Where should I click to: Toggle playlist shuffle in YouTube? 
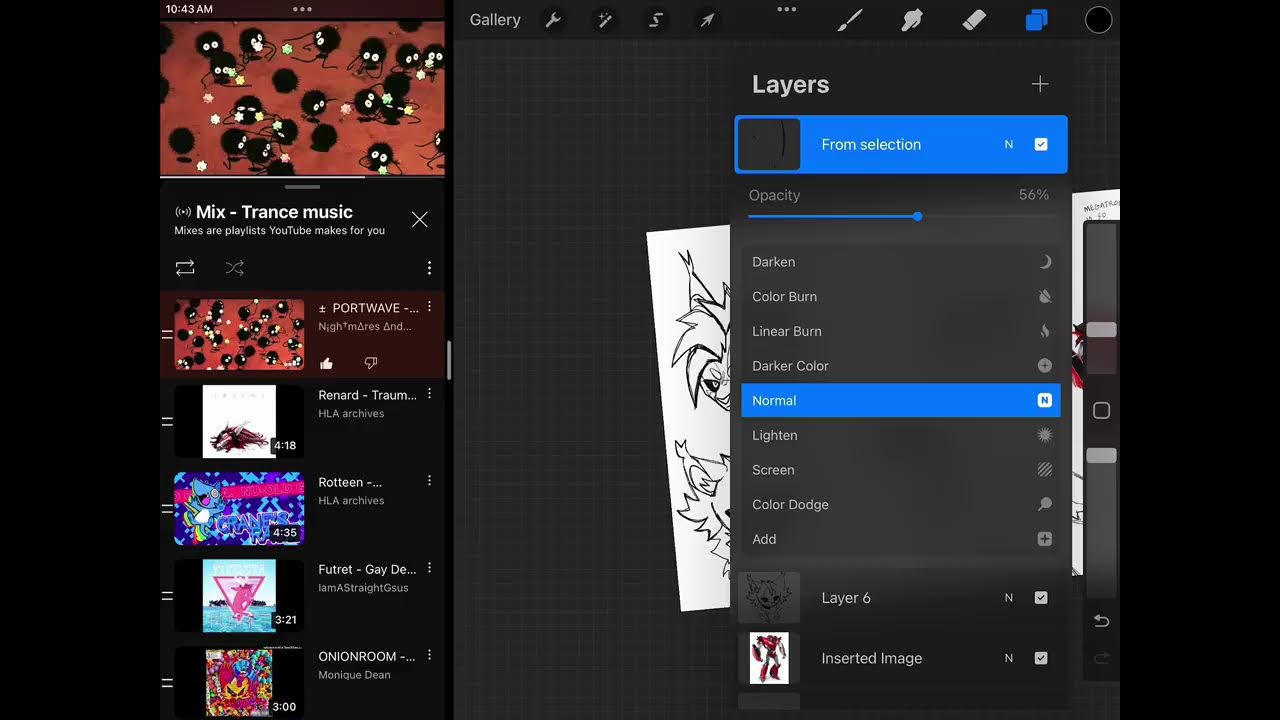click(234, 268)
